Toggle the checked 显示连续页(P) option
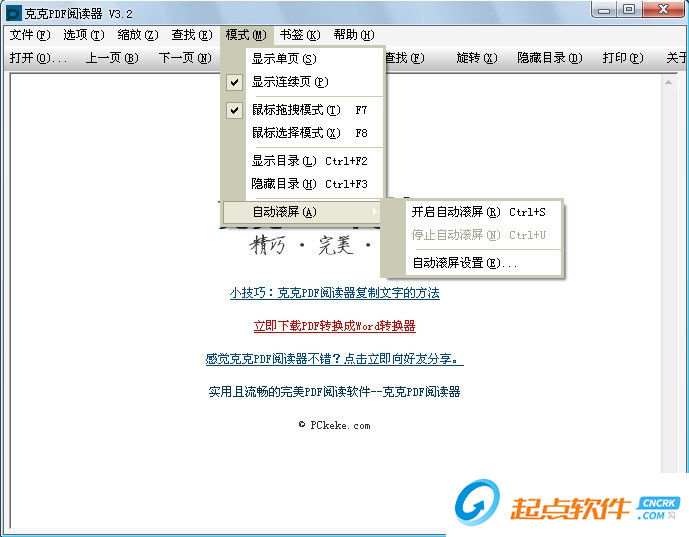This screenshot has width=689, height=537. coord(303,82)
